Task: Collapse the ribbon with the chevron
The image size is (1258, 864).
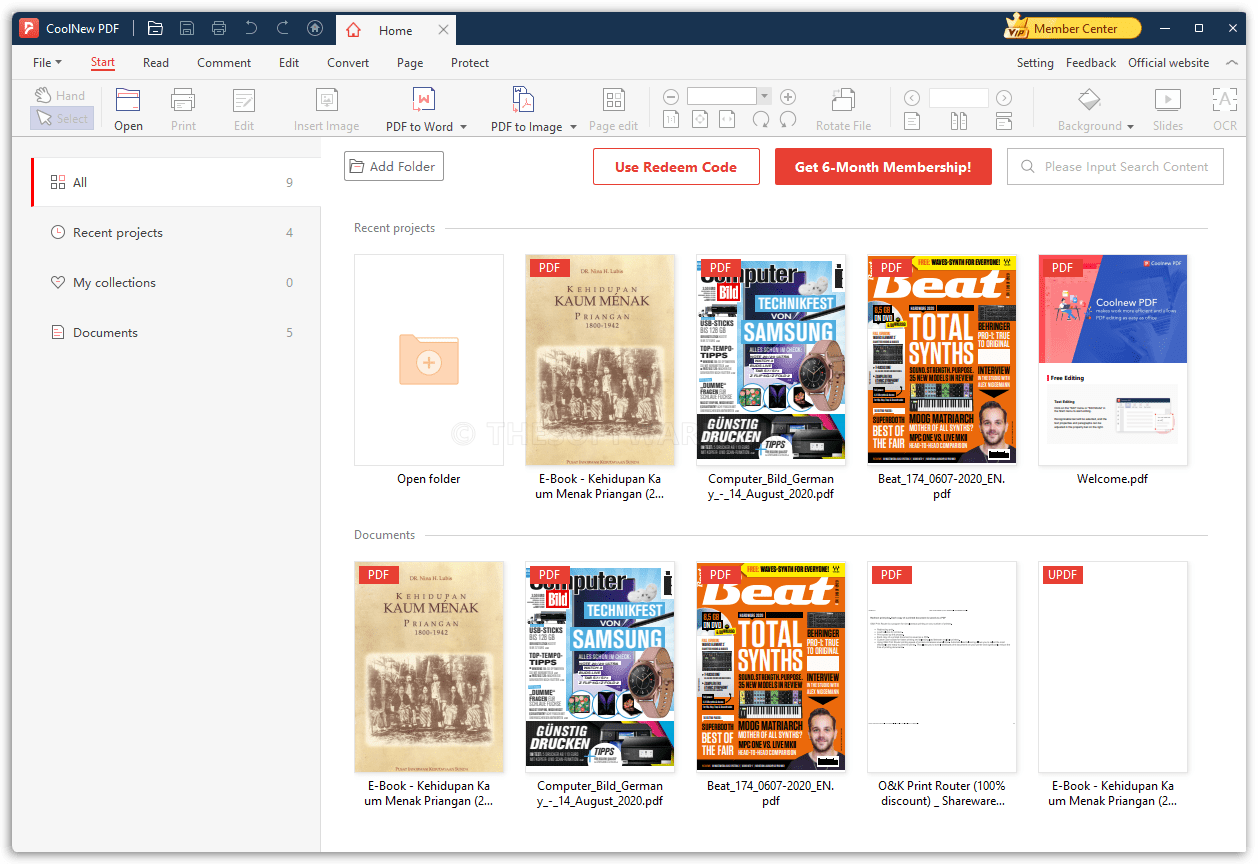Action: tap(1231, 63)
